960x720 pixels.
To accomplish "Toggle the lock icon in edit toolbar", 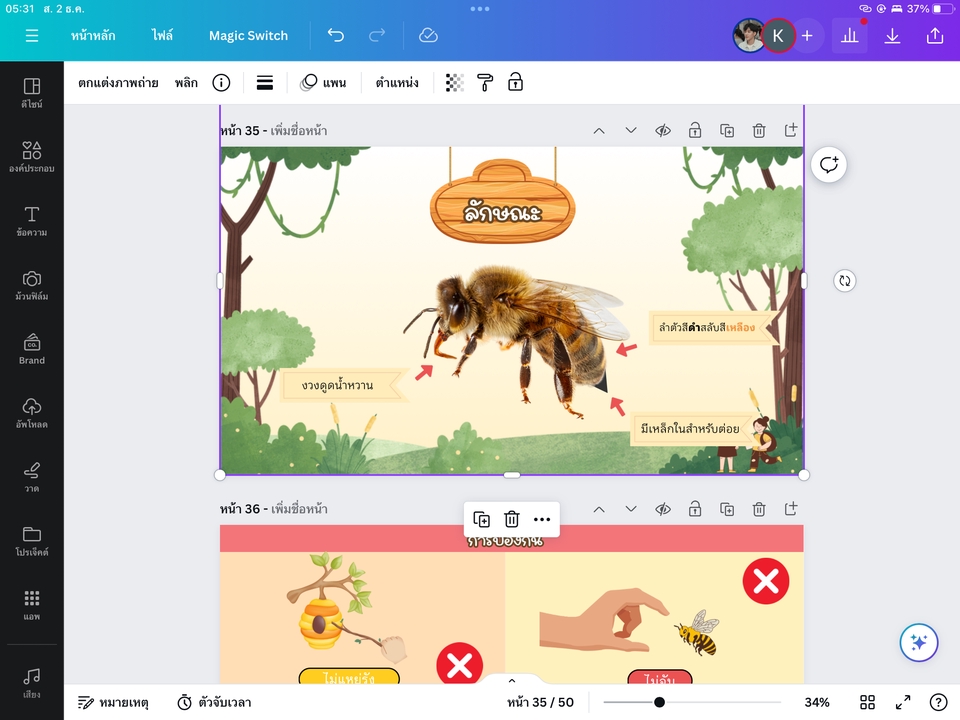I will [x=515, y=83].
